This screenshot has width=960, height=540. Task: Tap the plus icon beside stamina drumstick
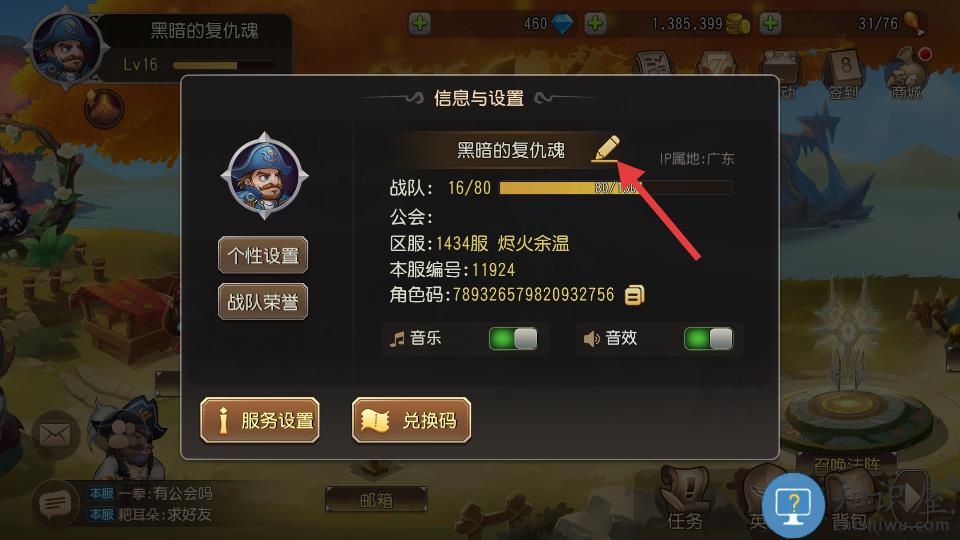770,24
